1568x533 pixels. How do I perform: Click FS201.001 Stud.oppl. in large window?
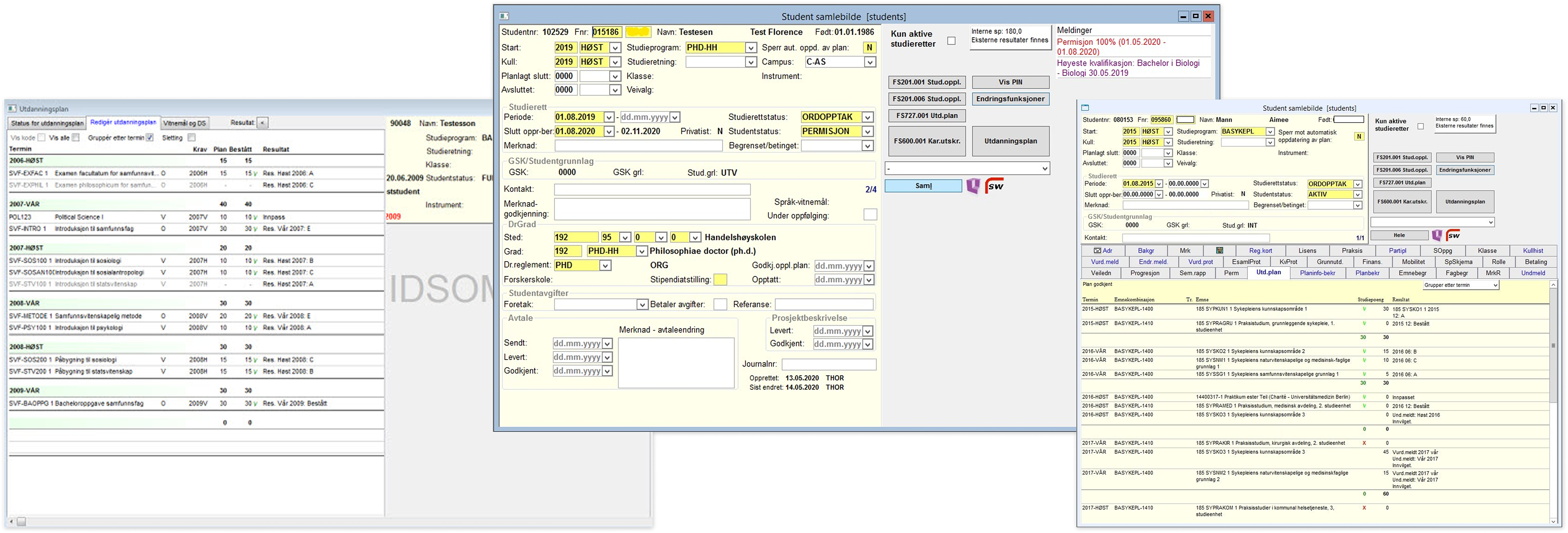pyautogui.click(x=927, y=82)
